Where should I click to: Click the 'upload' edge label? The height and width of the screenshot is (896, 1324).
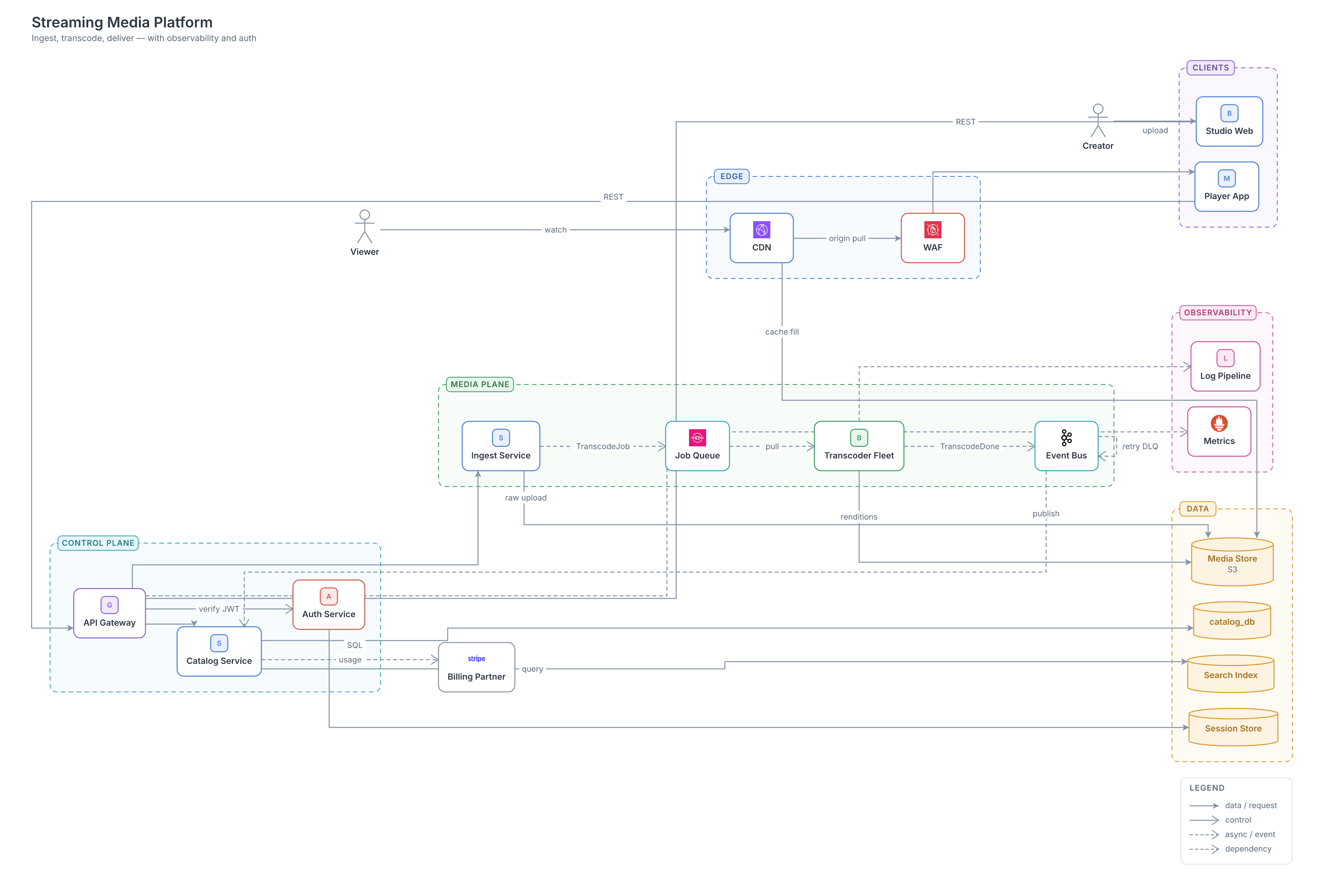pyautogui.click(x=1155, y=130)
